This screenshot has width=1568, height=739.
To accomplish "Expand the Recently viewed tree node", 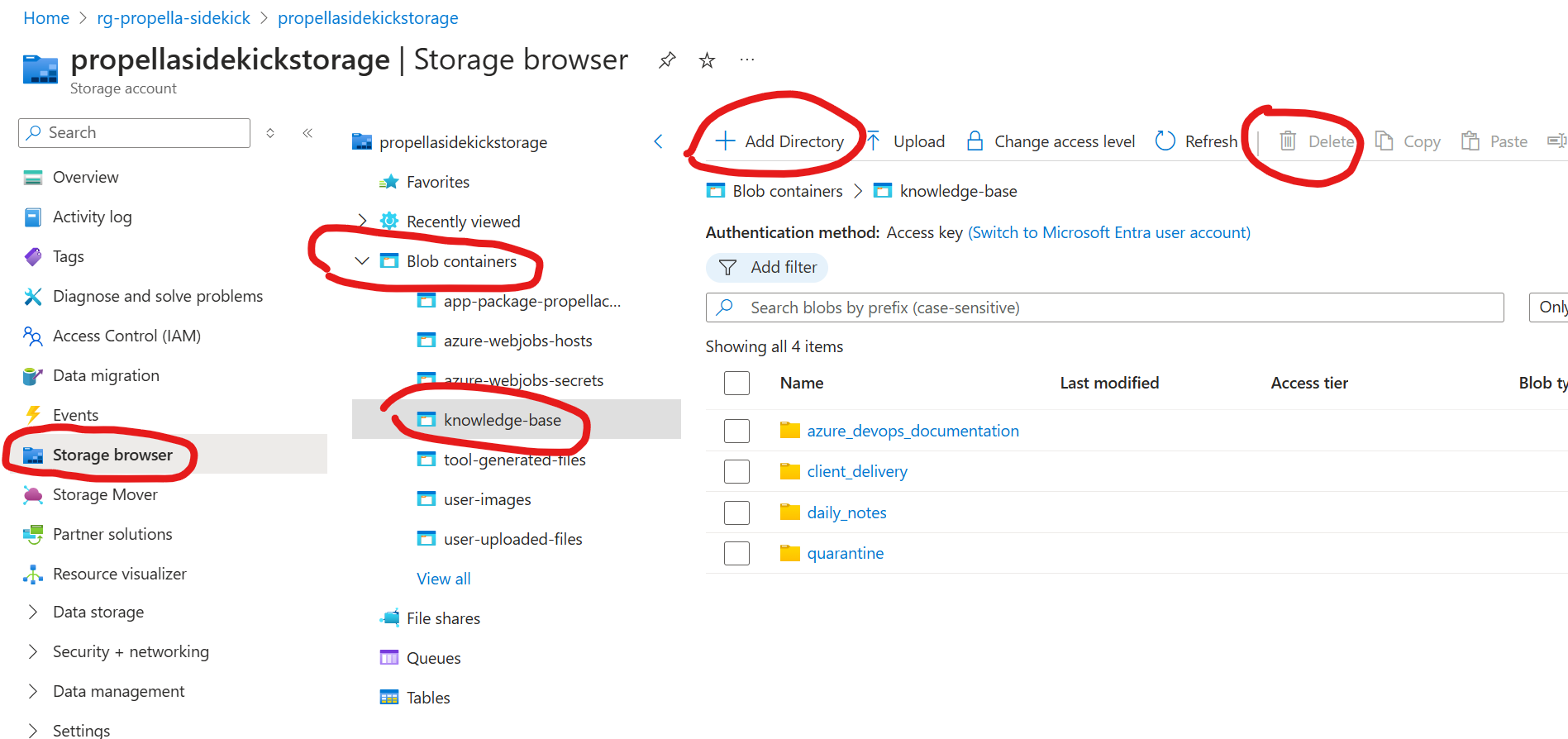I will tap(362, 220).
